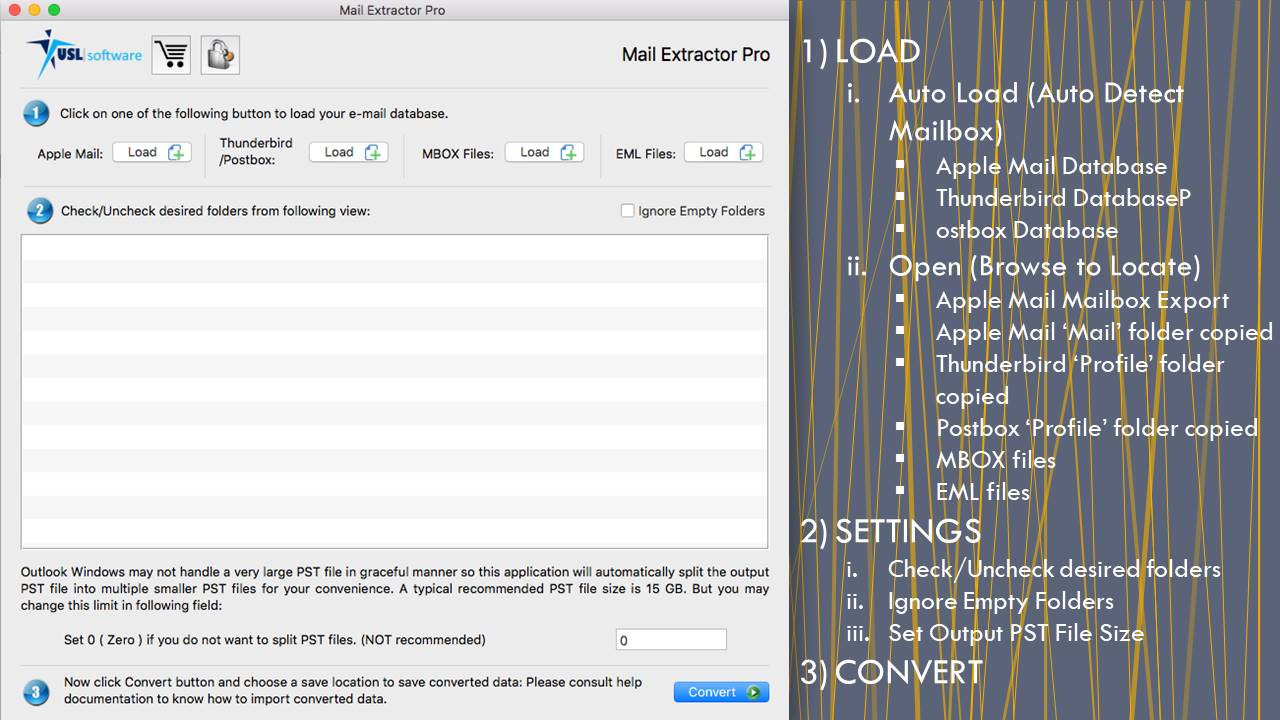
Task: Load a Thunderbird/Postbox database
Action: pyautogui.click(x=348, y=151)
